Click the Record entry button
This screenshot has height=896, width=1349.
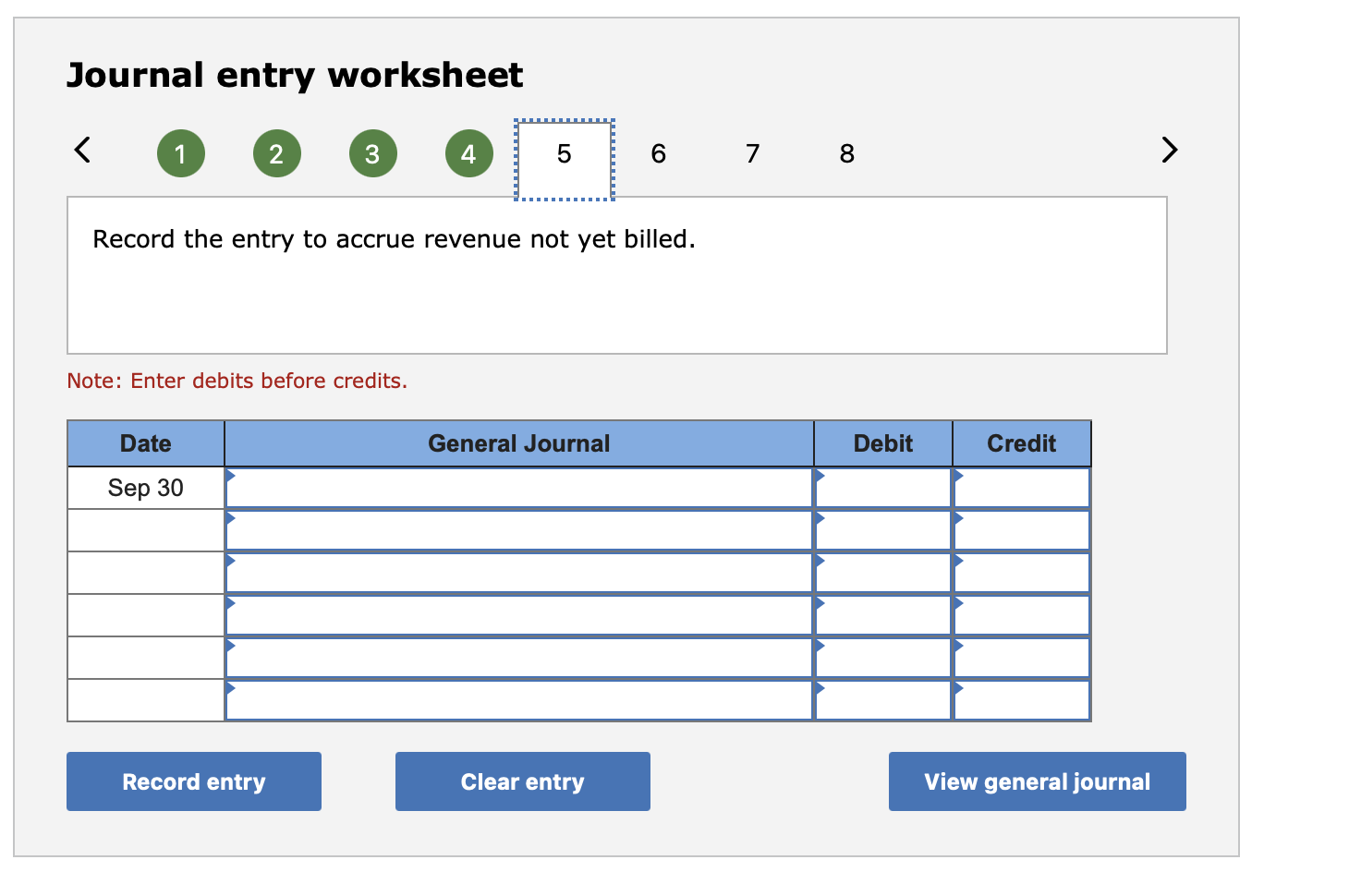pyautogui.click(x=194, y=781)
